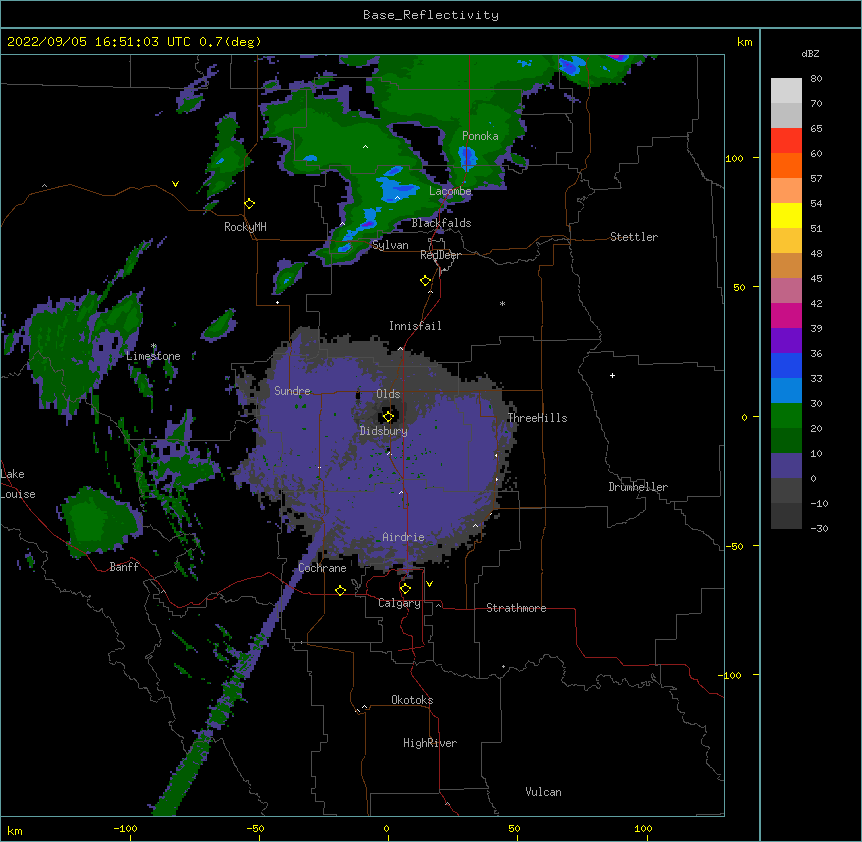Click the km unit label in the top right

tap(745, 42)
